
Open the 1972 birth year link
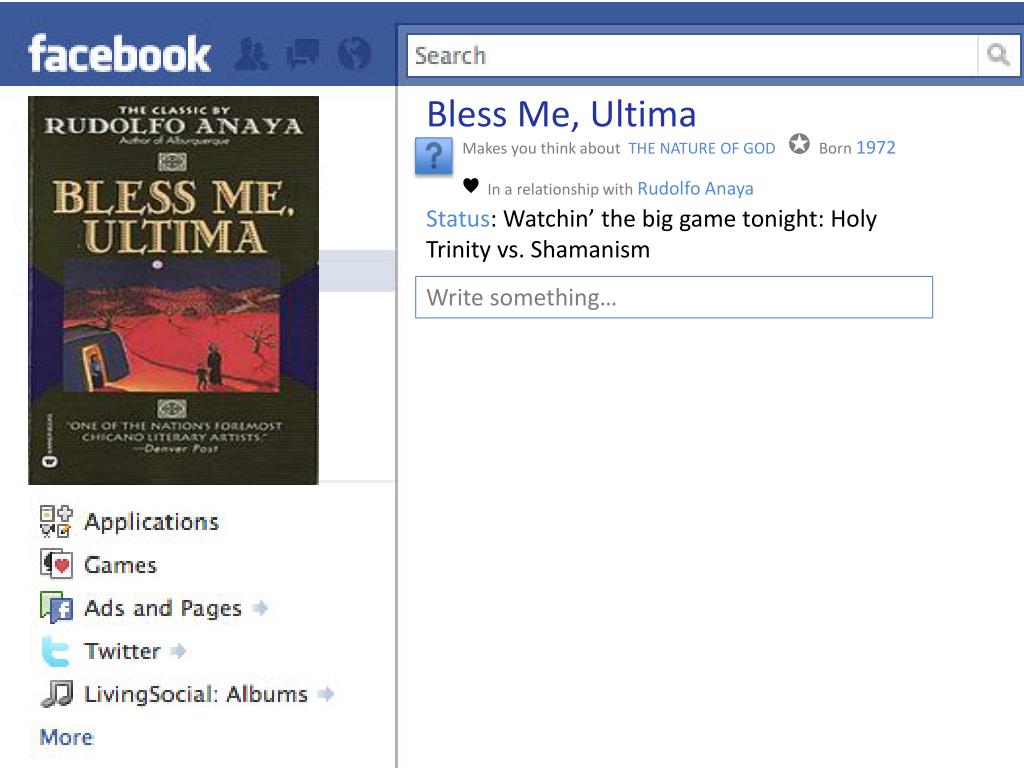(876, 148)
